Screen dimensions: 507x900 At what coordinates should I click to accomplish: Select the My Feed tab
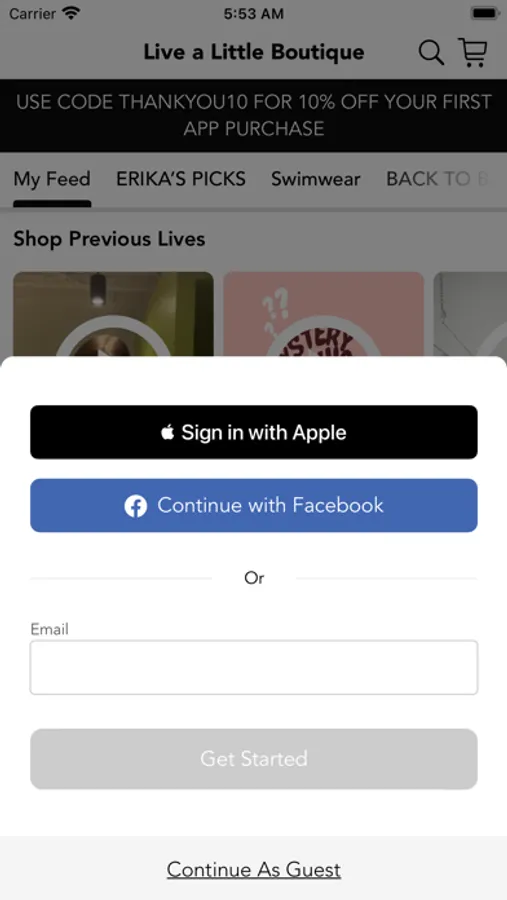[x=52, y=179]
